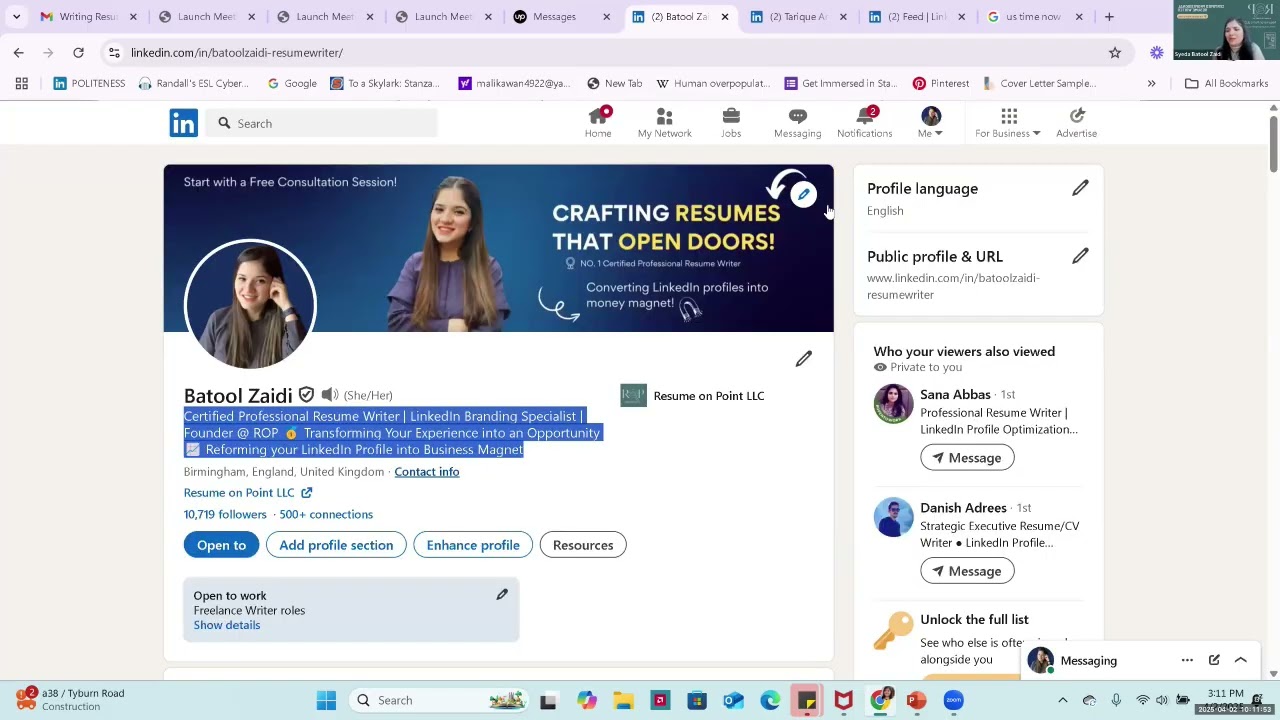
Task: Edit Public profile & URL pencil
Action: [x=1080, y=256]
